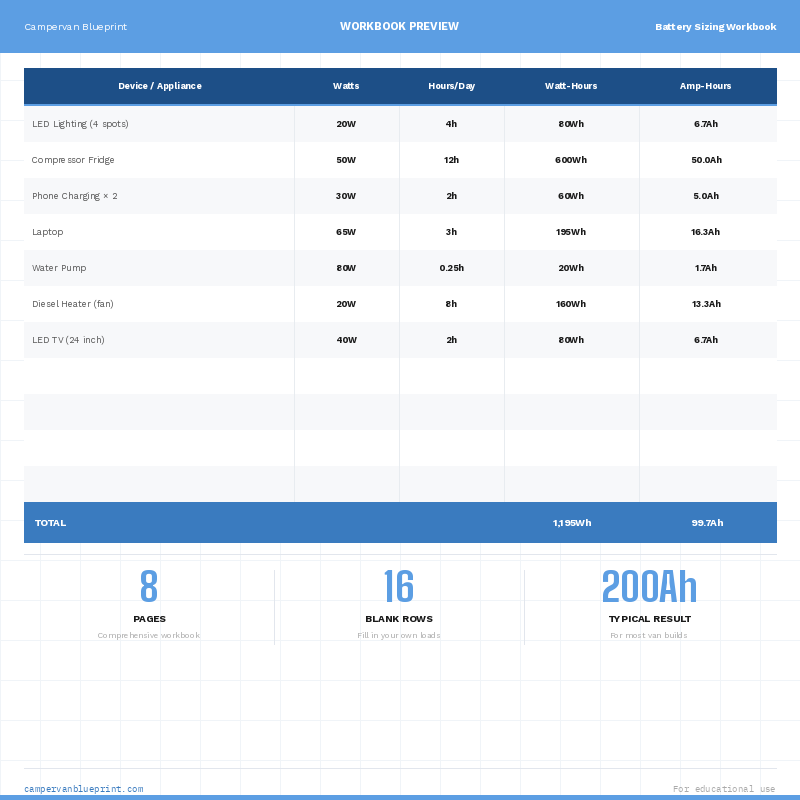Click the LED TV 6.7Ah cell
The width and height of the screenshot is (800, 800).
(x=706, y=340)
